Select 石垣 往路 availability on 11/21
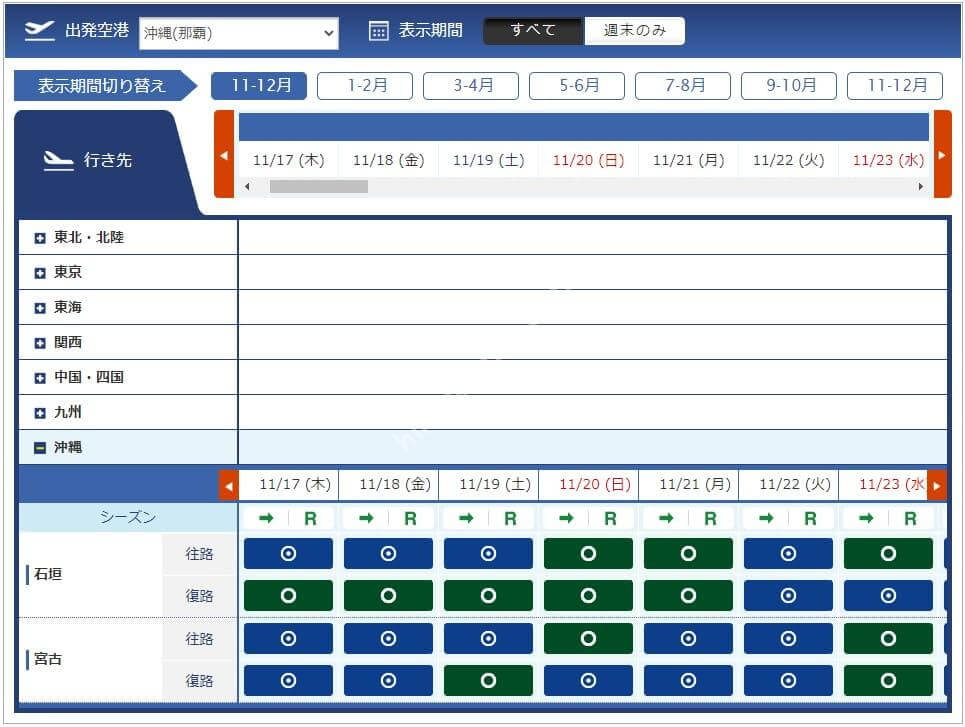Image resolution: width=965 pixels, height=727 pixels. pyautogui.click(x=688, y=553)
